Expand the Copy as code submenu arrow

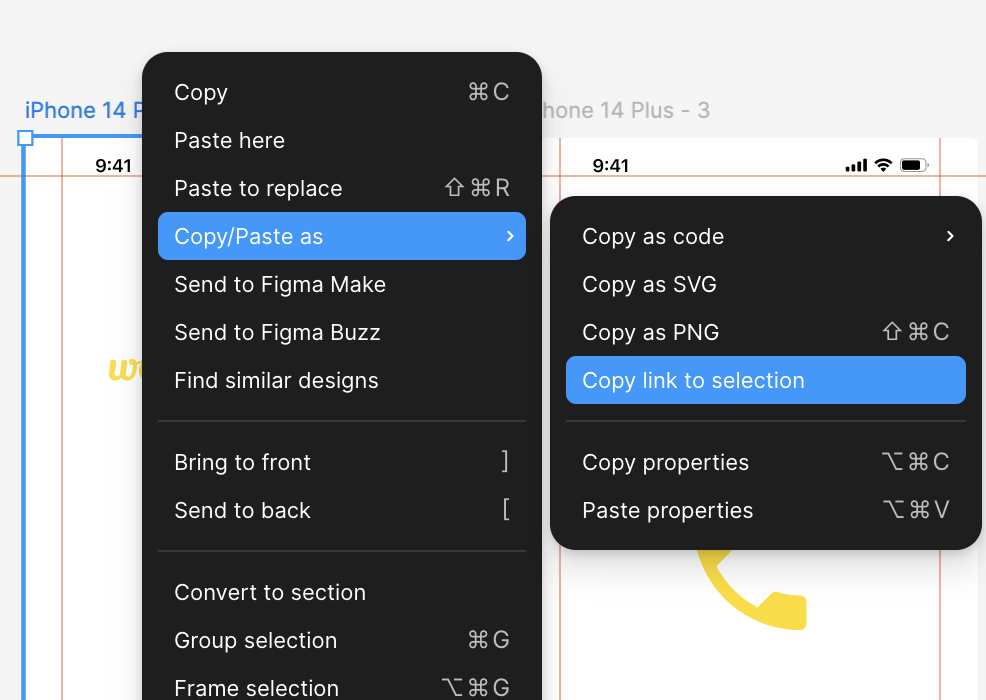(x=949, y=237)
